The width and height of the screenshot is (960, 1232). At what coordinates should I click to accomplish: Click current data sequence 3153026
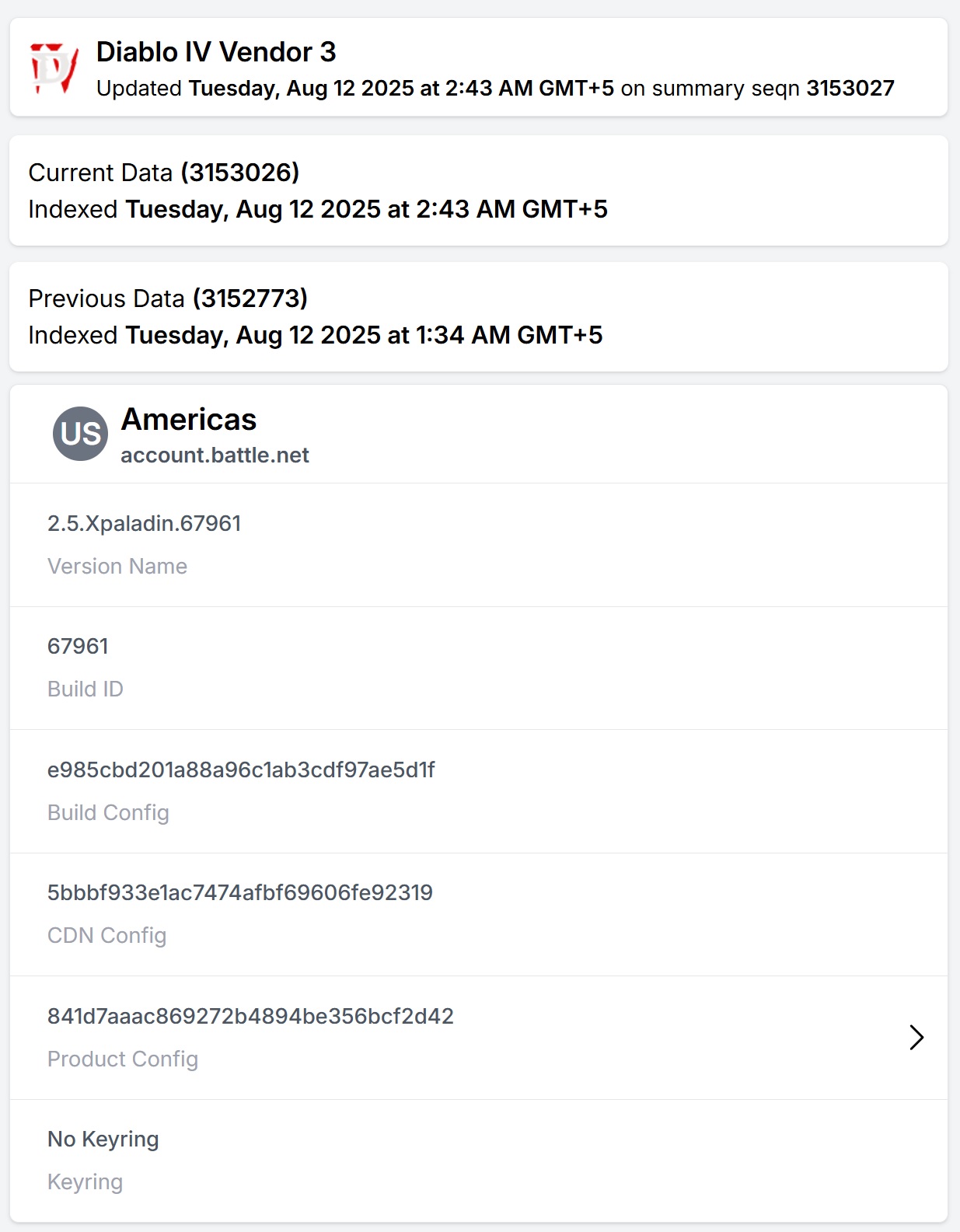tap(239, 173)
